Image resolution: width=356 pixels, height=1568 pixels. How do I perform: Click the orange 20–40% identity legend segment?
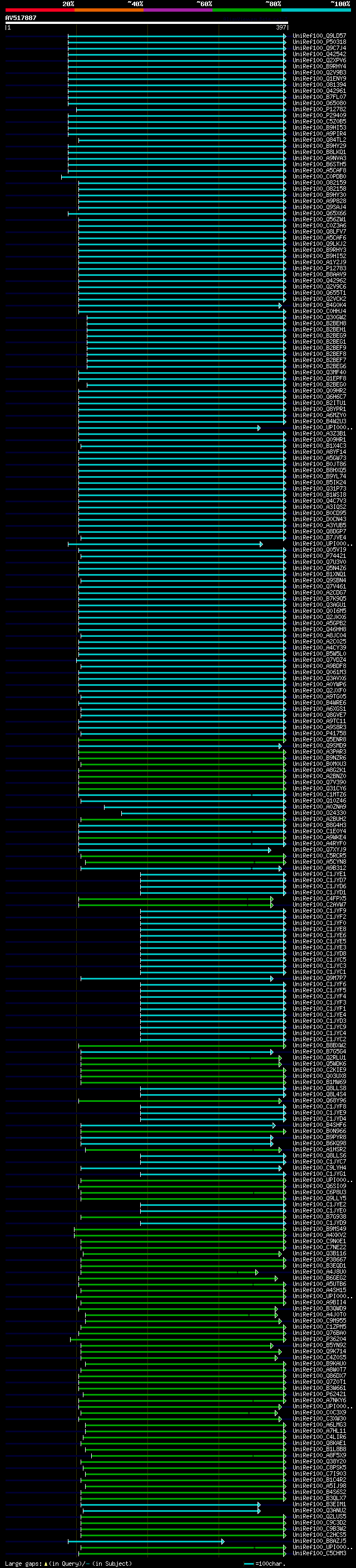click(x=109, y=10)
